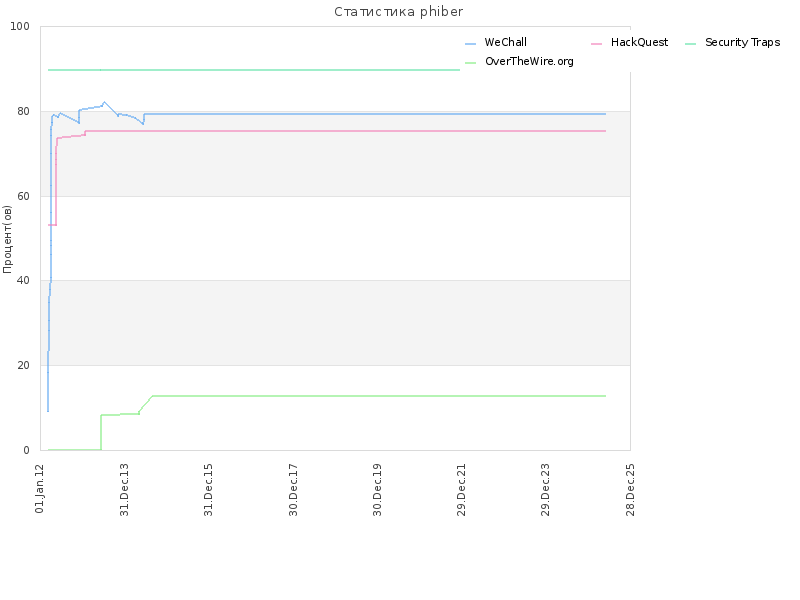The width and height of the screenshot is (800, 600).
Task: Click the chart title Статистика phiber
Action: [398, 12]
